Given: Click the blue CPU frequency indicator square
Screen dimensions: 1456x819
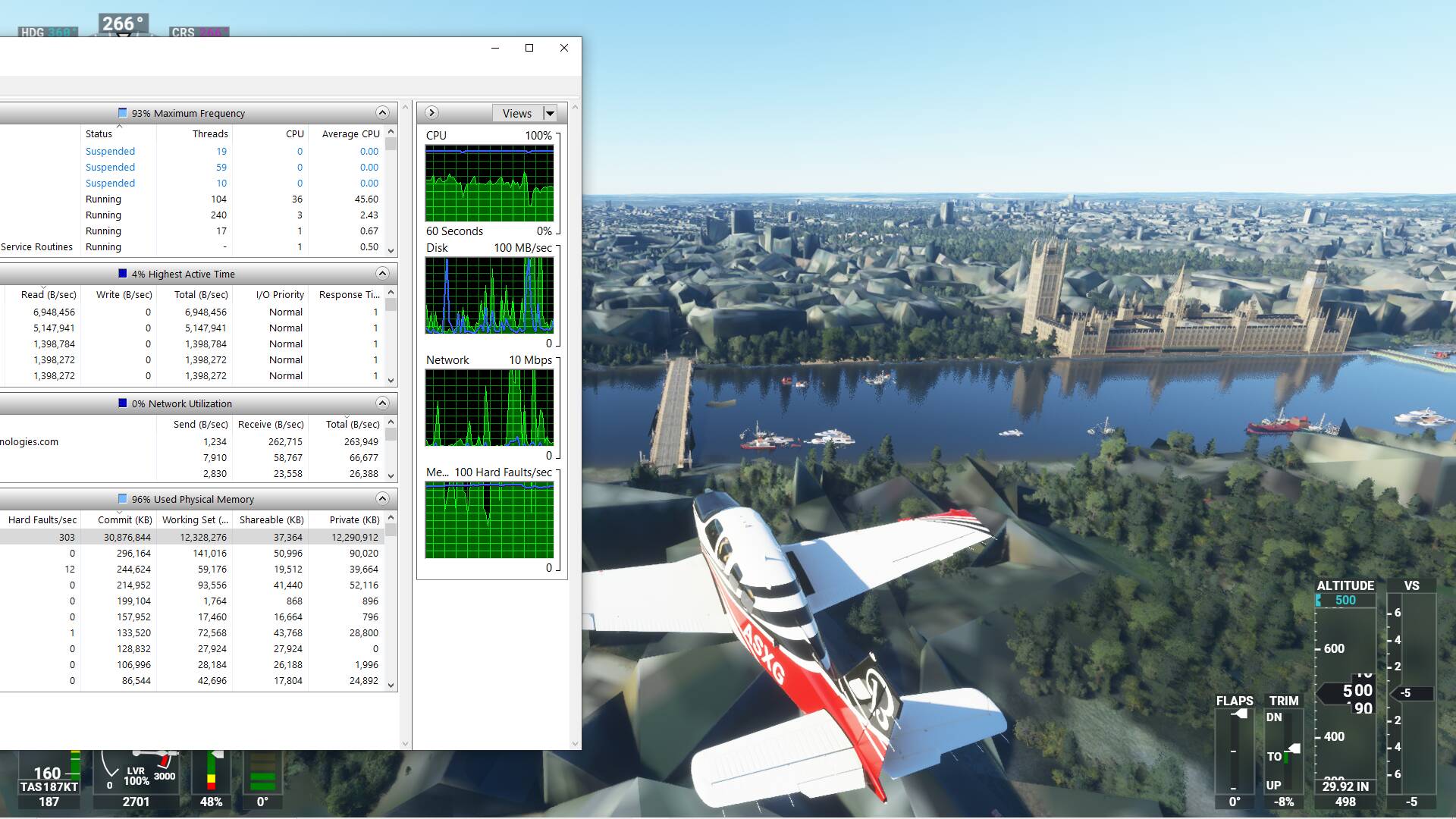Looking at the screenshot, I should pyautogui.click(x=123, y=113).
